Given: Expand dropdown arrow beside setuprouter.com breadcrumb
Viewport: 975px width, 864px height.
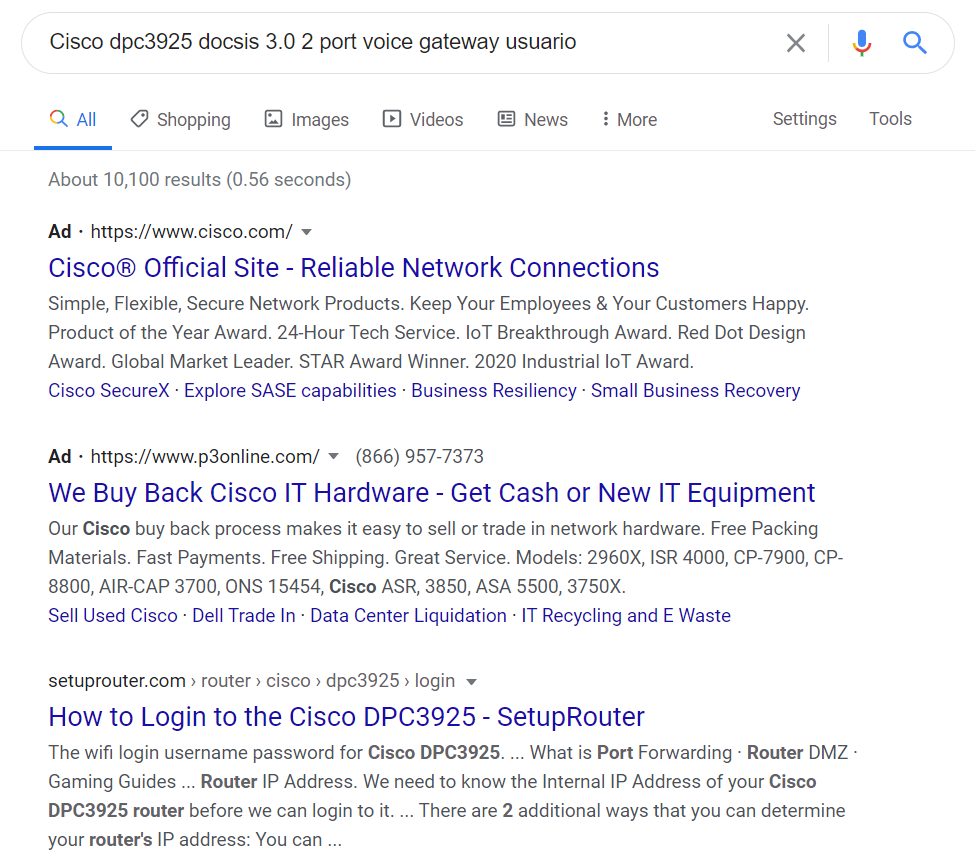Looking at the screenshot, I should 472,682.
